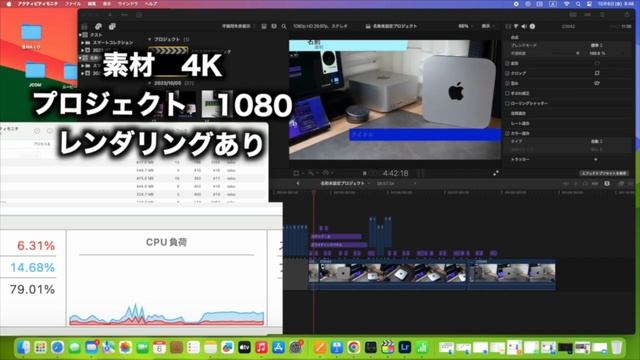This screenshot has height=360, width=640.
Task: Open Final Cut Pro from the Dock
Action: [388, 347]
